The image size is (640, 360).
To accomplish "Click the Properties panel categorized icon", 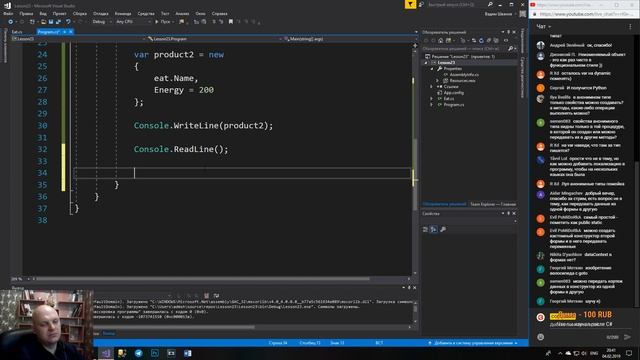I will point(425,229).
